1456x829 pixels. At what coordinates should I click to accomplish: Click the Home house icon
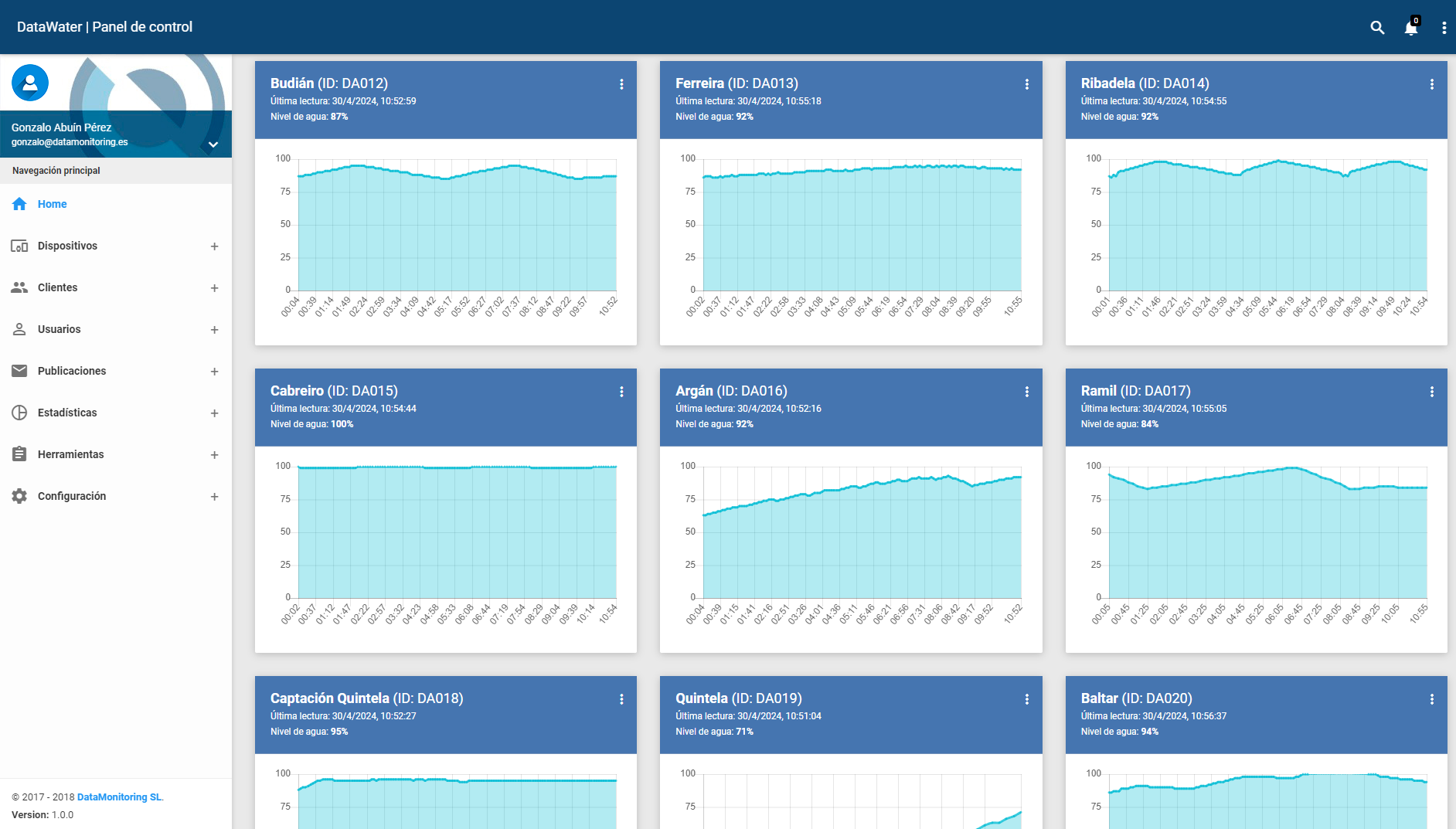tap(19, 204)
